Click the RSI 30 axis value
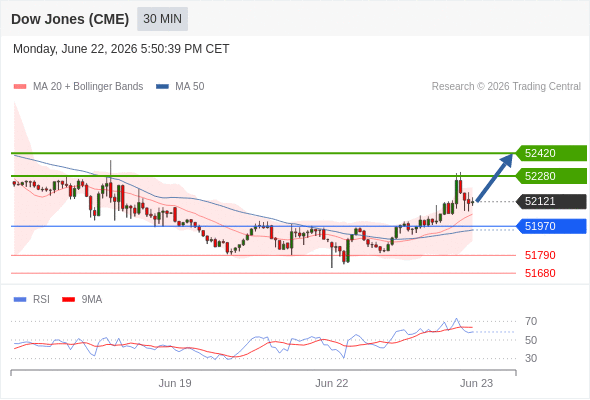The height and width of the screenshot is (400, 590). [531, 358]
